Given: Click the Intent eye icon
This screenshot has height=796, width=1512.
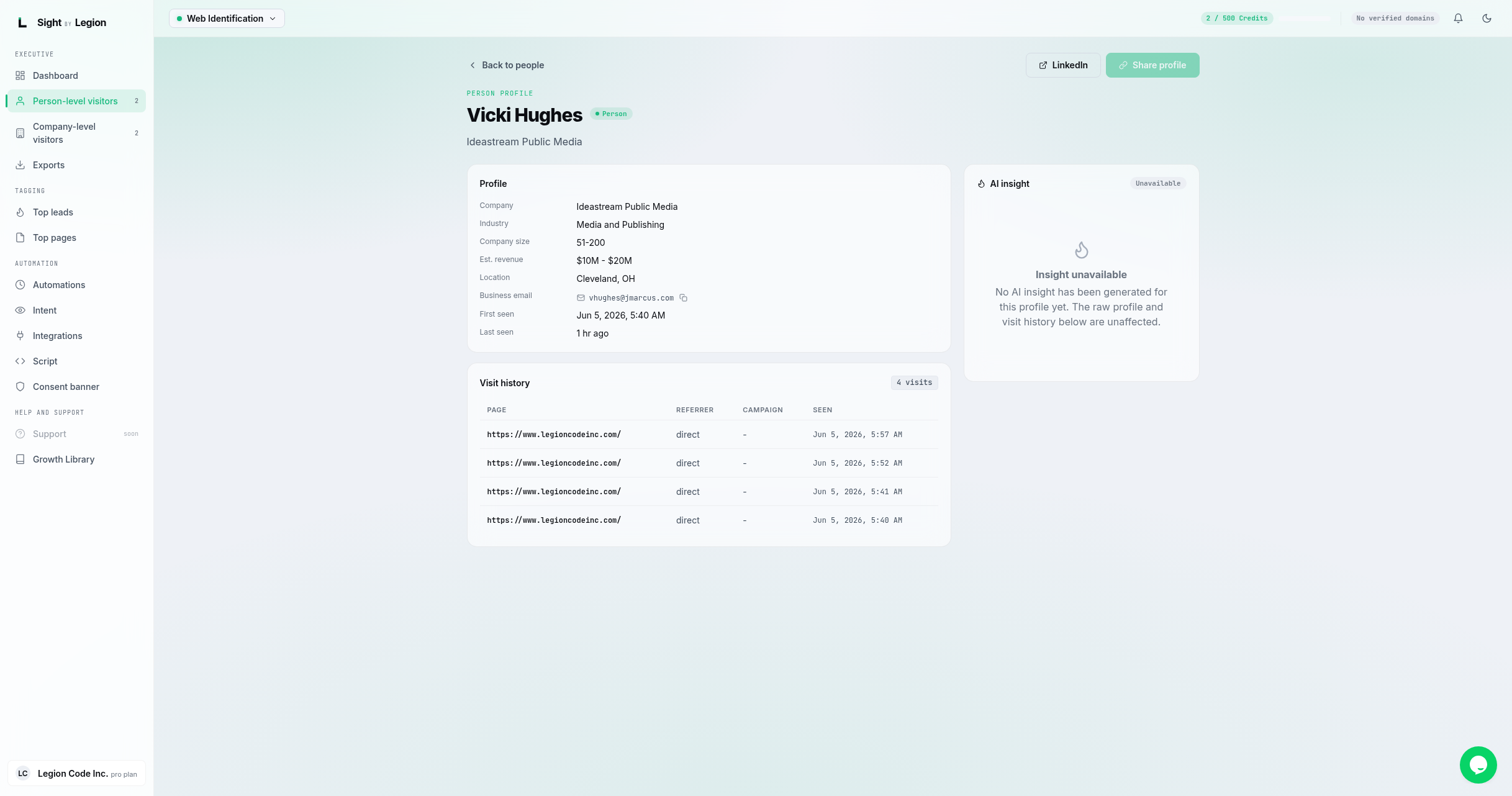Looking at the screenshot, I should pyautogui.click(x=20, y=310).
